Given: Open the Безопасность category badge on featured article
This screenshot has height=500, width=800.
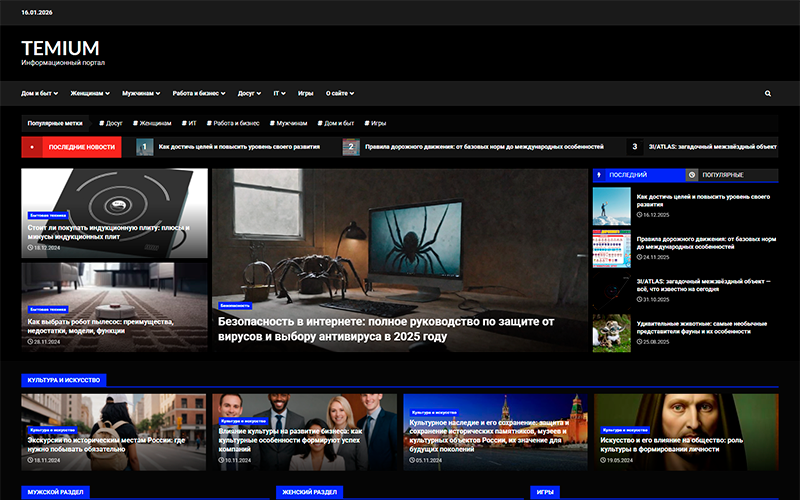Looking at the screenshot, I should coord(235,305).
